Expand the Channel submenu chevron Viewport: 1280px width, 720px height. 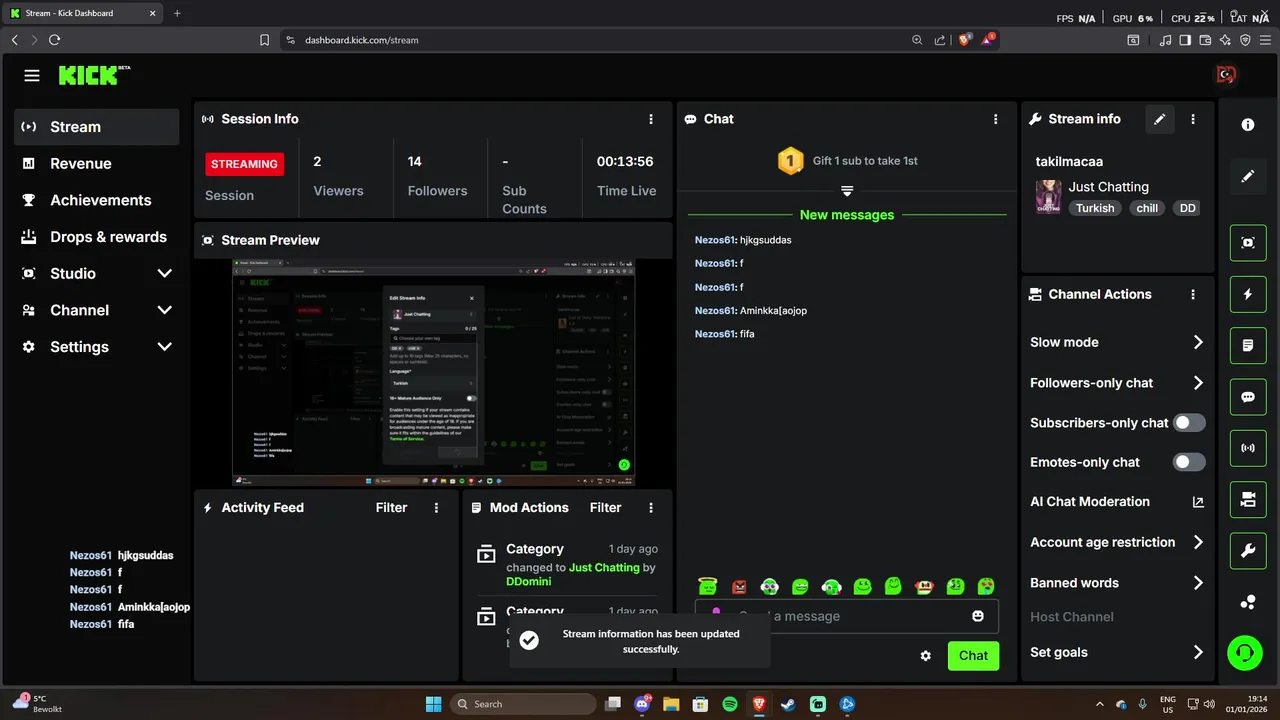(x=165, y=310)
